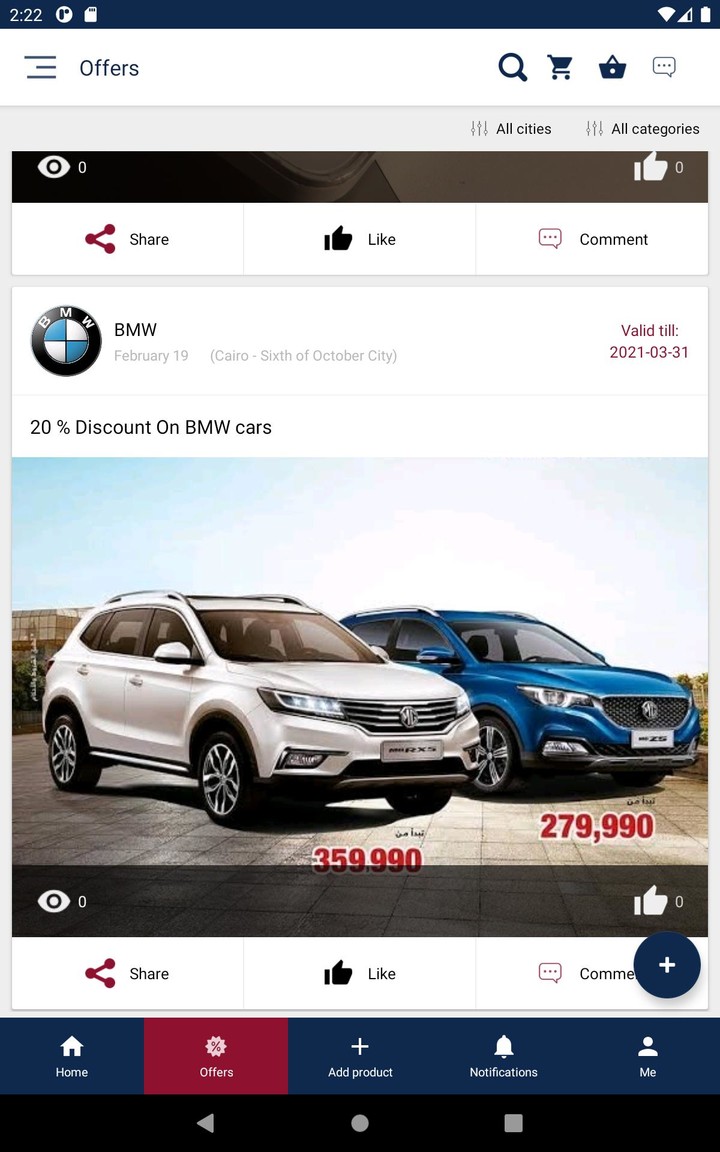Tap the eye views icon on BMW image
720x1152 pixels.
click(x=54, y=901)
